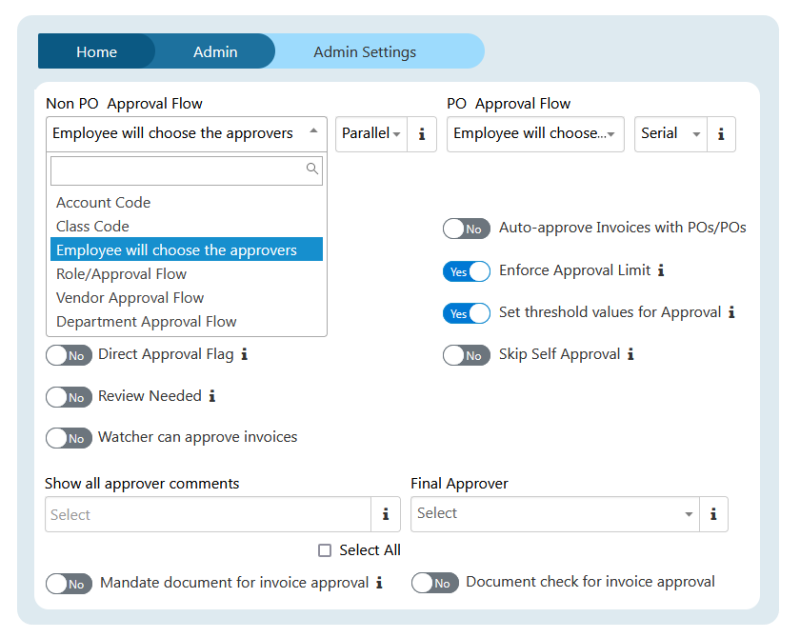Click info icon next to Skip Self Approval

[x=631, y=355]
